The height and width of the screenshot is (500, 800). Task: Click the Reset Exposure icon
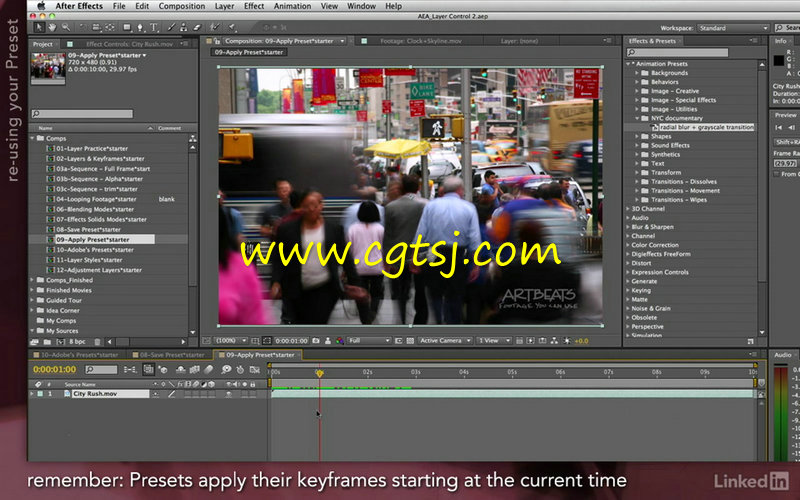pyautogui.click(x=566, y=341)
